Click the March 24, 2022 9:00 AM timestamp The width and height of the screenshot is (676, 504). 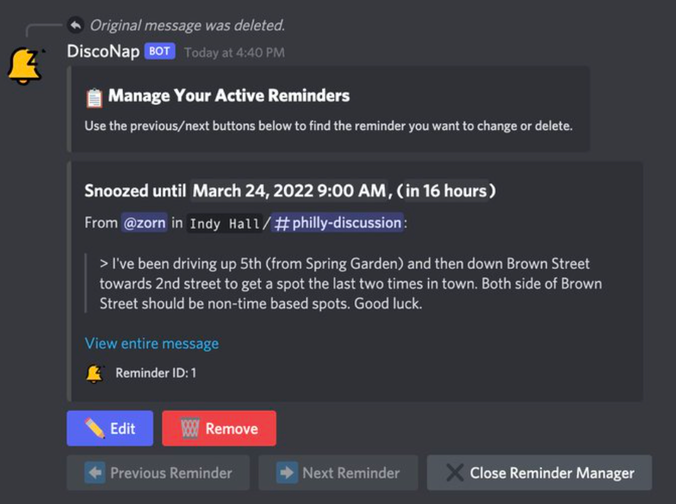point(289,191)
